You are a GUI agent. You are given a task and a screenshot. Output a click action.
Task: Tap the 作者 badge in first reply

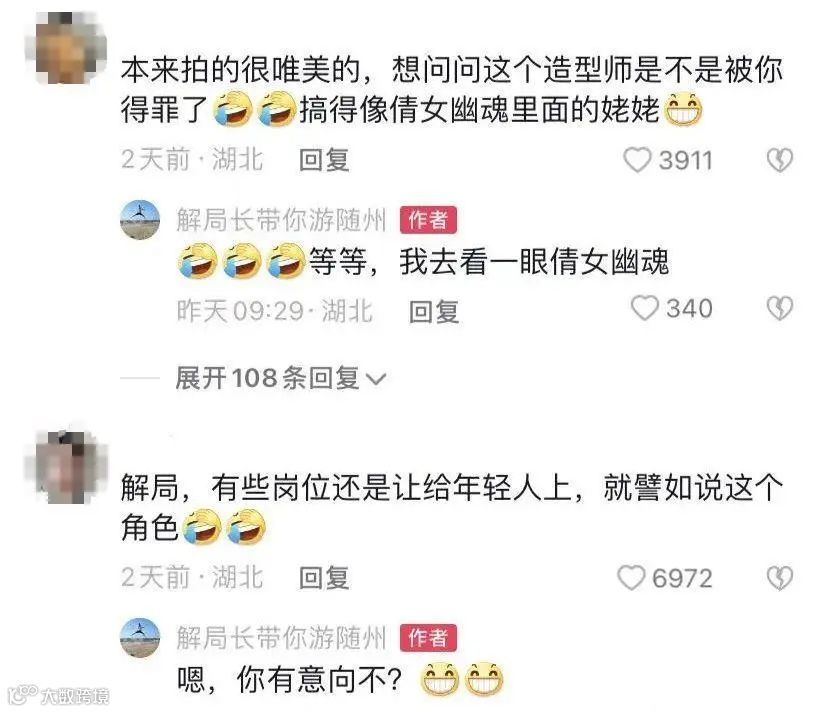click(x=428, y=220)
